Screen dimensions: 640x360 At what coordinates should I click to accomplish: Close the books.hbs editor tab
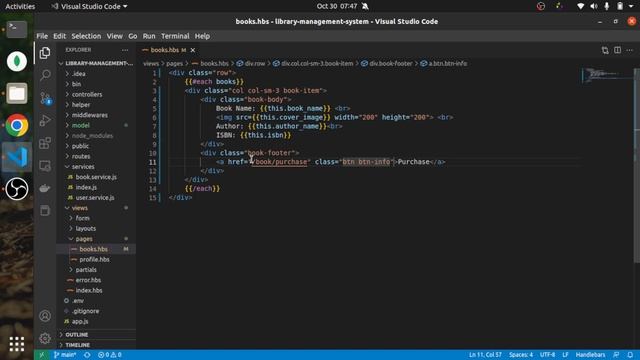coord(193,50)
